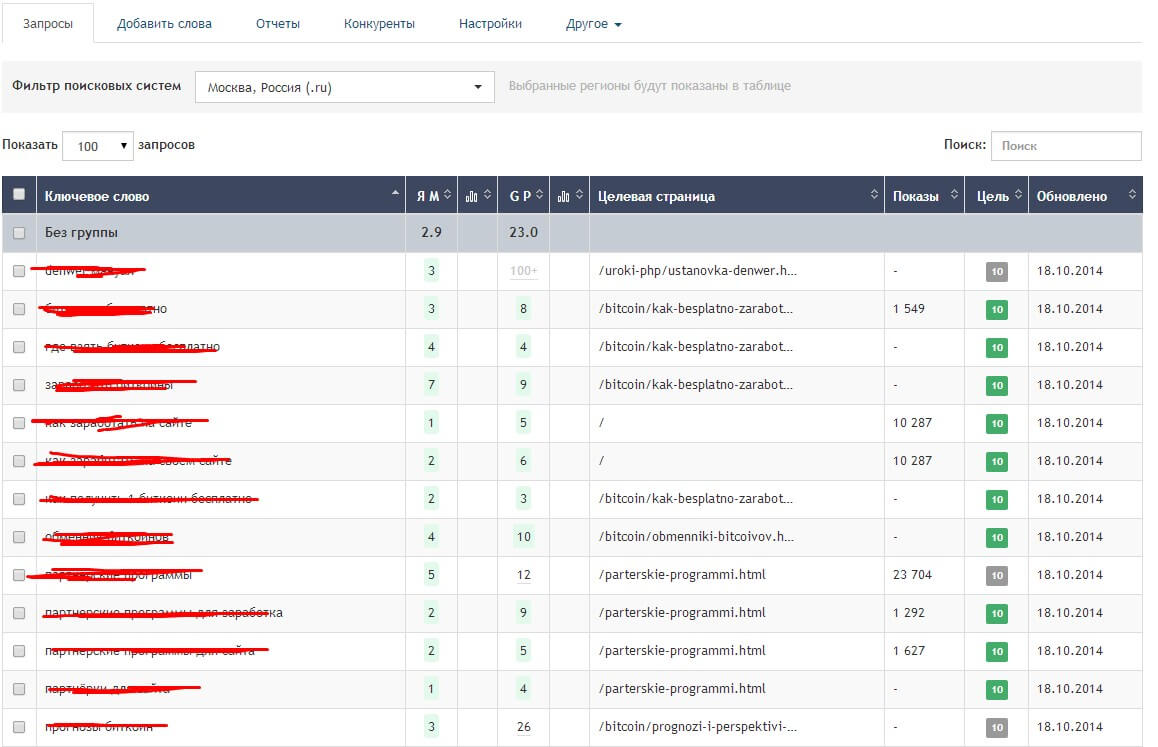Click gray goal badge in the ustanovka-denwer row
This screenshot has width=1158, height=747.
pyautogui.click(x=996, y=271)
